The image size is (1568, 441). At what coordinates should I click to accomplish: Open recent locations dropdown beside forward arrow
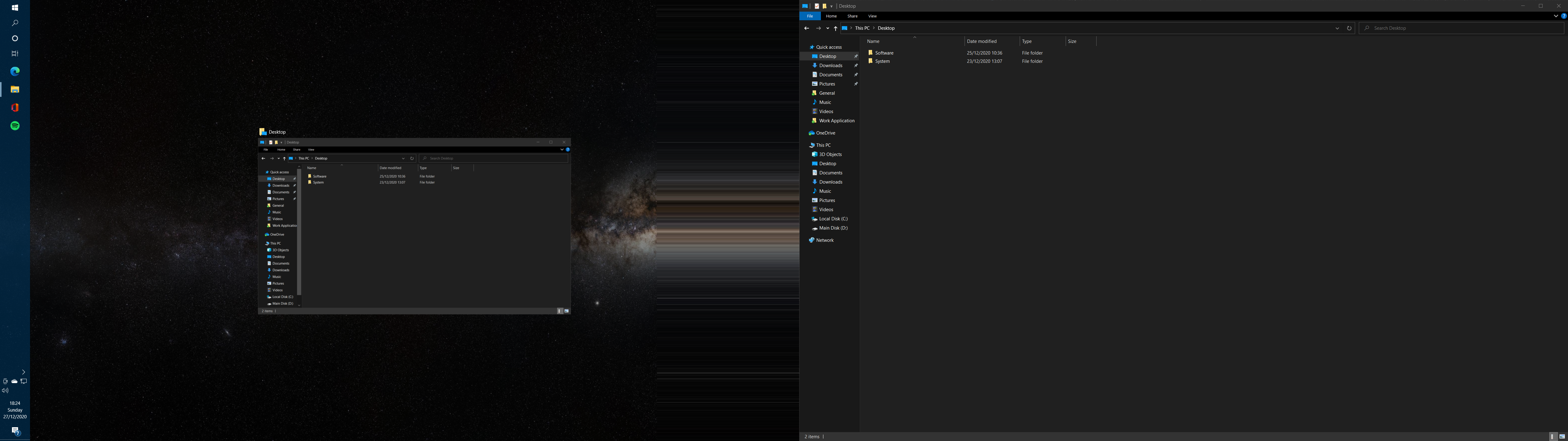point(828,28)
